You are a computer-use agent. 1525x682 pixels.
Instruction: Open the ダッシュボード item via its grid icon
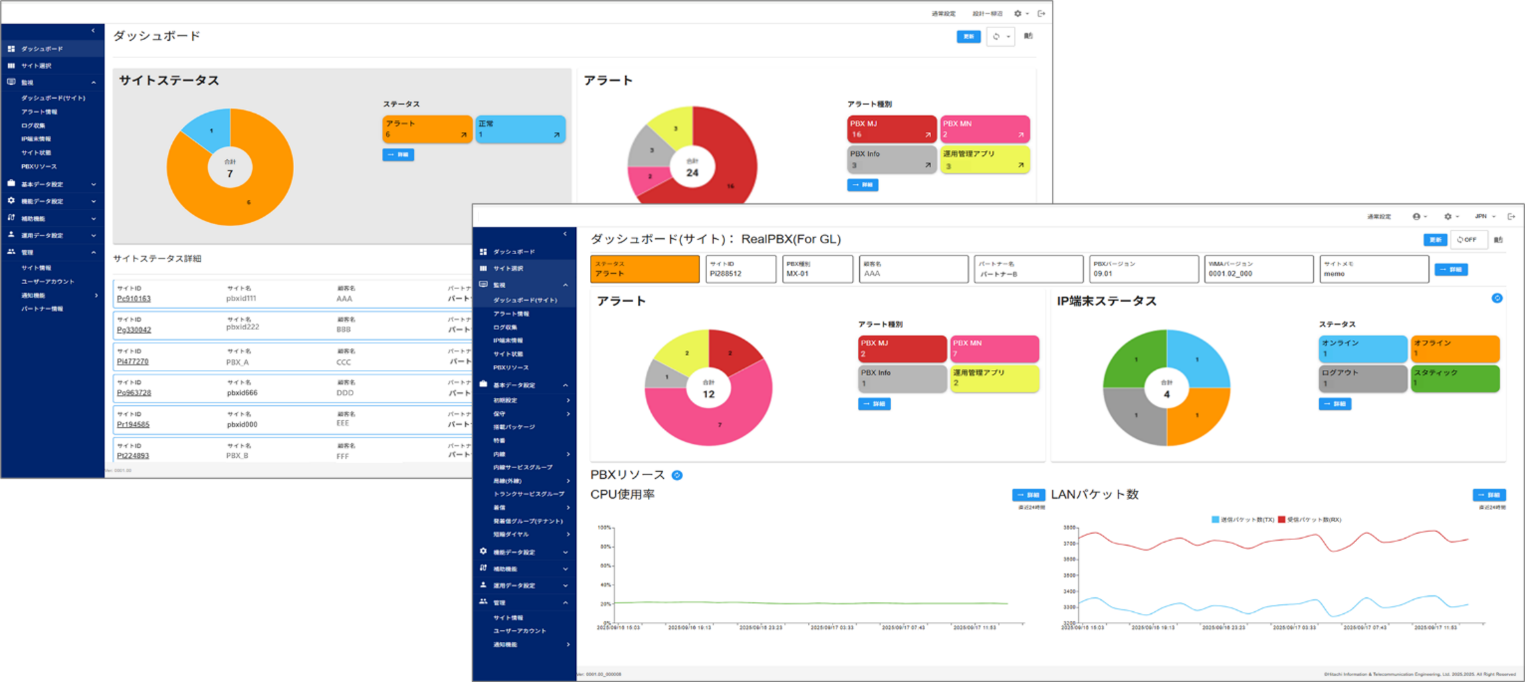482,252
